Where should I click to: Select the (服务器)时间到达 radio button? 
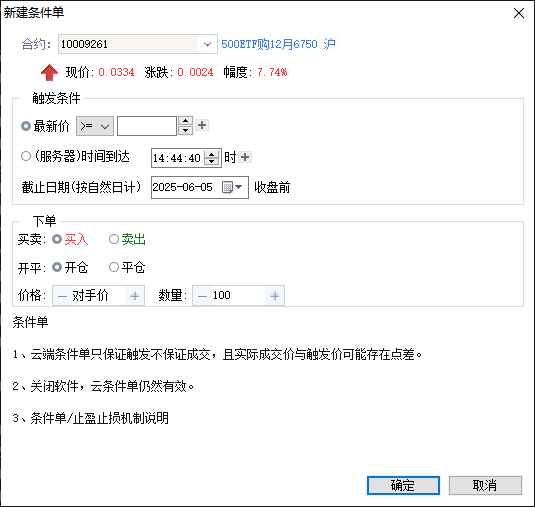tap(26, 156)
